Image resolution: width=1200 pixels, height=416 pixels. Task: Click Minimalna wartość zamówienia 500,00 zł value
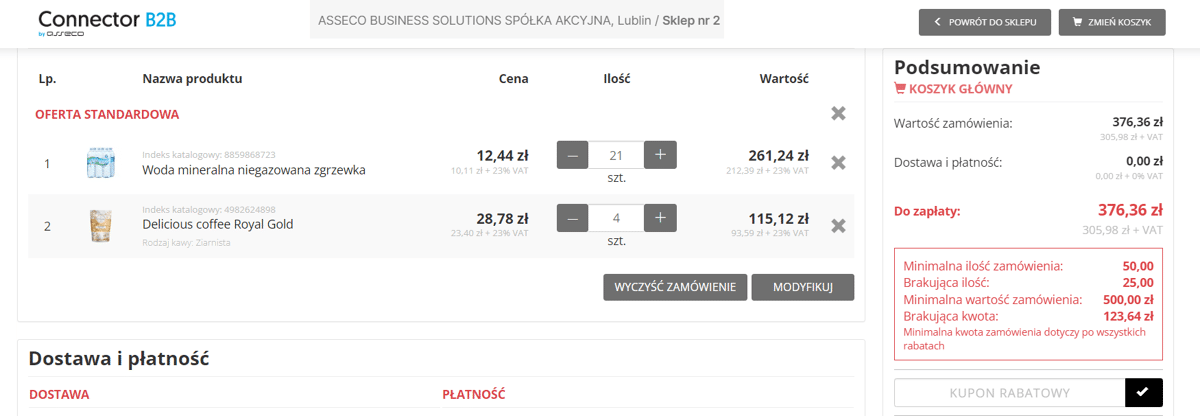click(x=1126, y=299)
